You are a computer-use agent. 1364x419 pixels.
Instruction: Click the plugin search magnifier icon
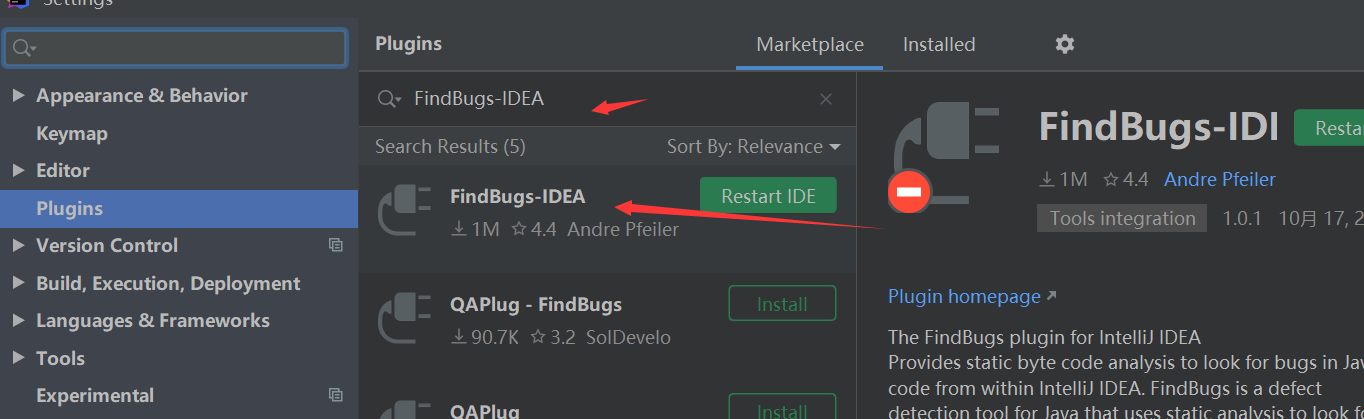[388, 99]
